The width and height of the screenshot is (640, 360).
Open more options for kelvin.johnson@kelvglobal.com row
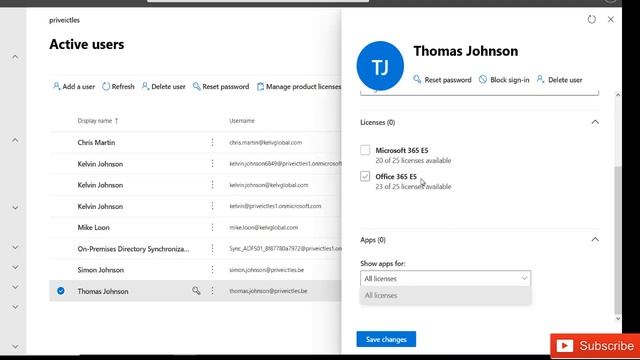[212, 185]
